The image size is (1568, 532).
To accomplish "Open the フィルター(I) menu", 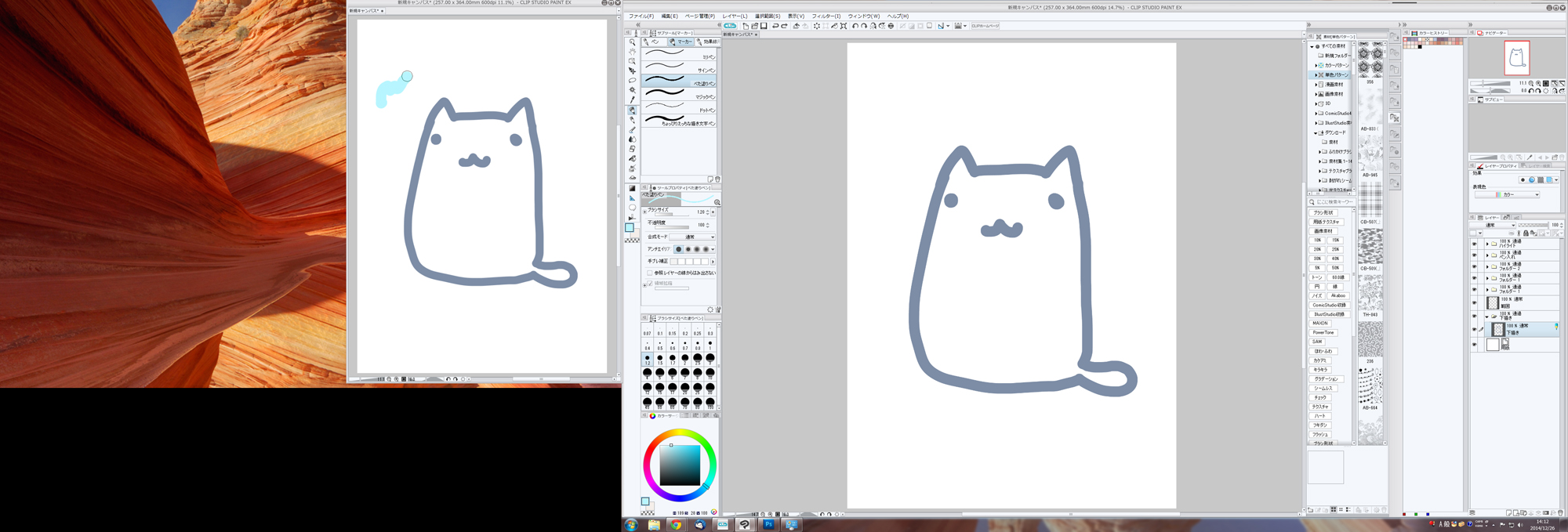I will pos(826,16).
